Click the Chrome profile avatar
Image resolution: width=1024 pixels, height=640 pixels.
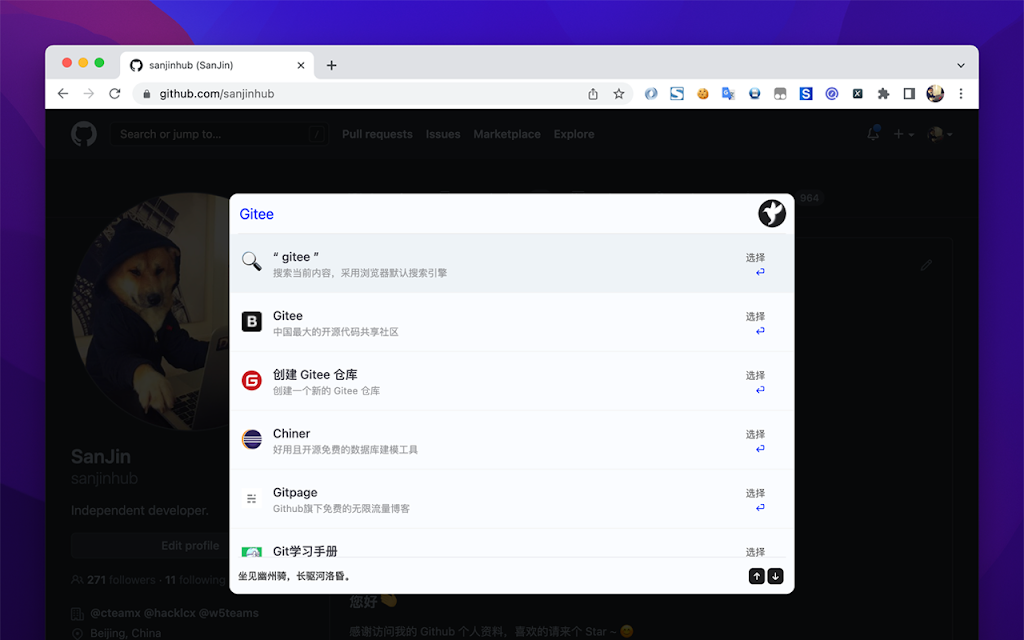coord(935,93)
